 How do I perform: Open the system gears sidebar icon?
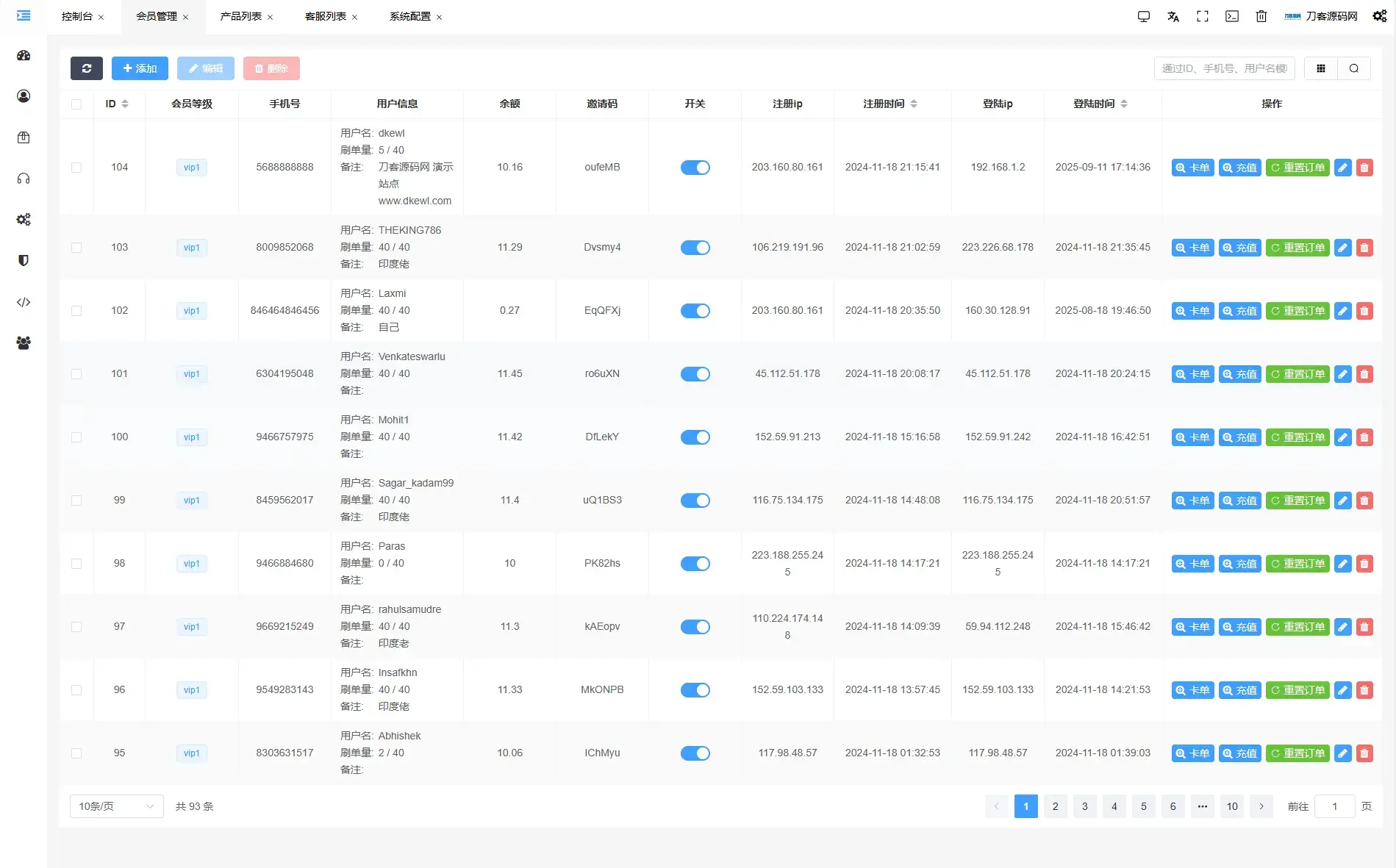click(24, 220)
